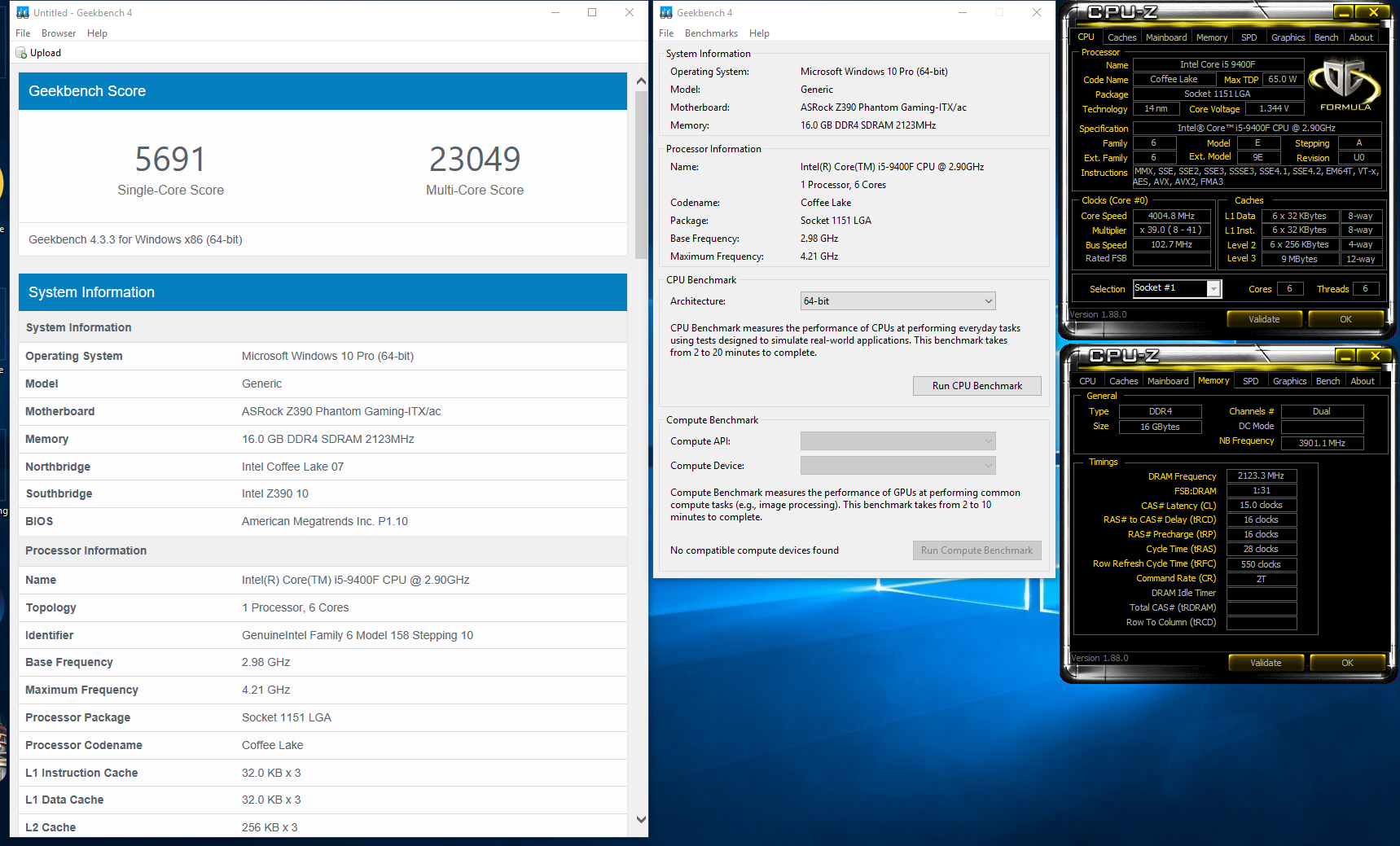Switch to Bench tab in top CPU-Z
This screenshot has height=846, width=1400.
click(1327, 37)
